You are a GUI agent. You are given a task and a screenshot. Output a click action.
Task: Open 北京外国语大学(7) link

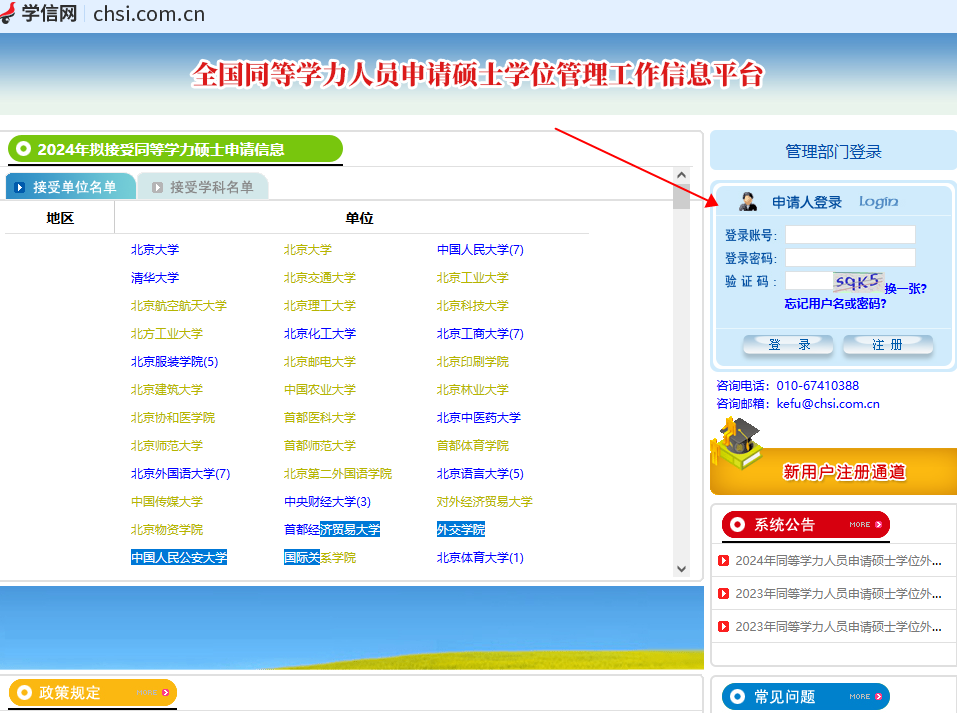(181, 474)
